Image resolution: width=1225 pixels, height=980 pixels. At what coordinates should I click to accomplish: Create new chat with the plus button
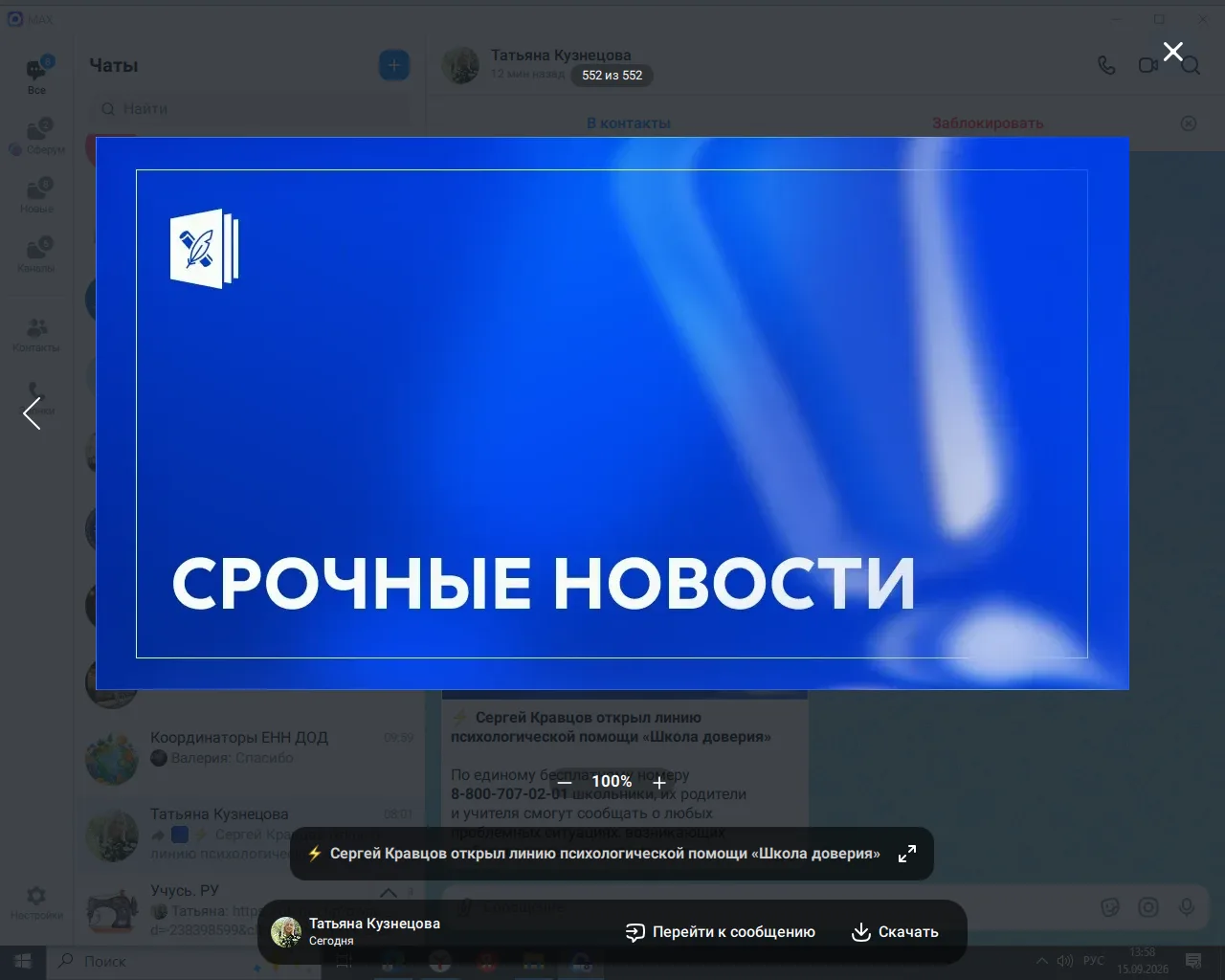pos(394,65)
